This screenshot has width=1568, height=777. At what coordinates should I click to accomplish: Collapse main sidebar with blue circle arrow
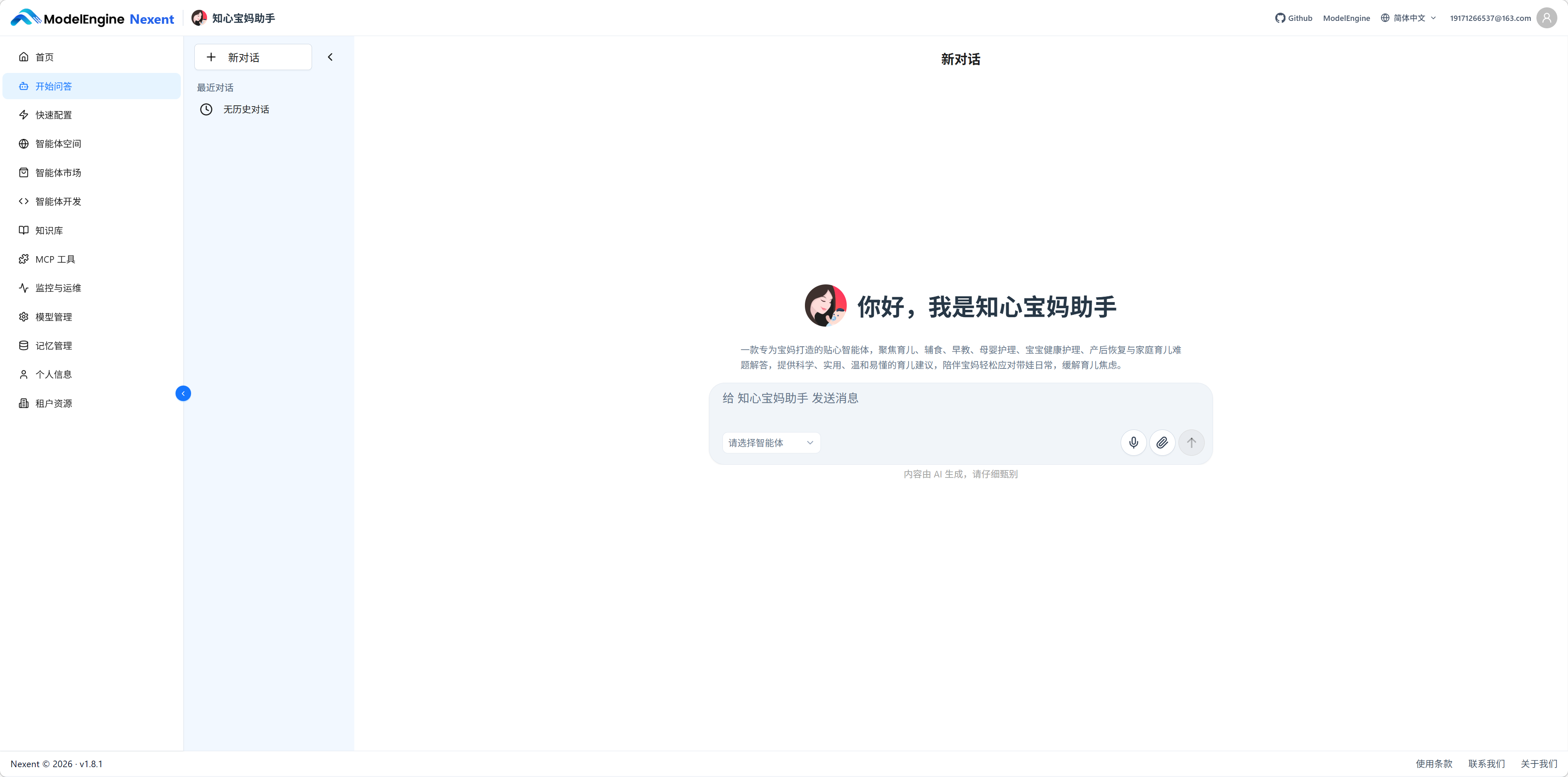pos(182,394)
